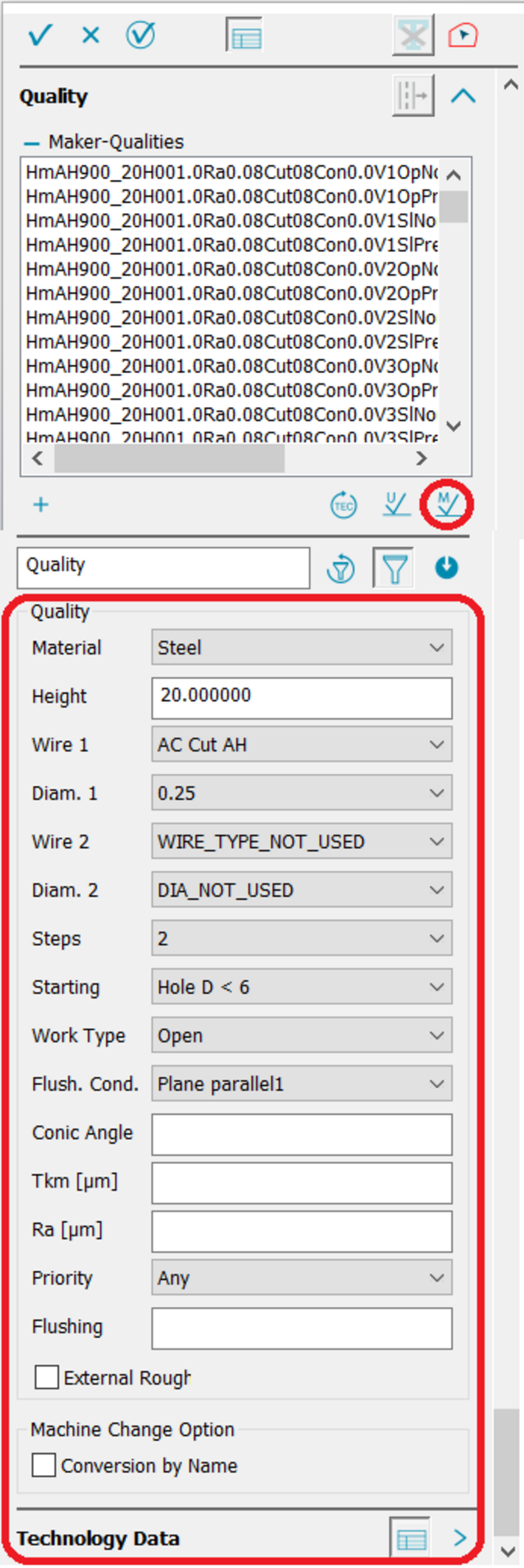Click the TEC refresh icon
The height and width of the screenshot is (1568, 524).
tap(343, 505)
